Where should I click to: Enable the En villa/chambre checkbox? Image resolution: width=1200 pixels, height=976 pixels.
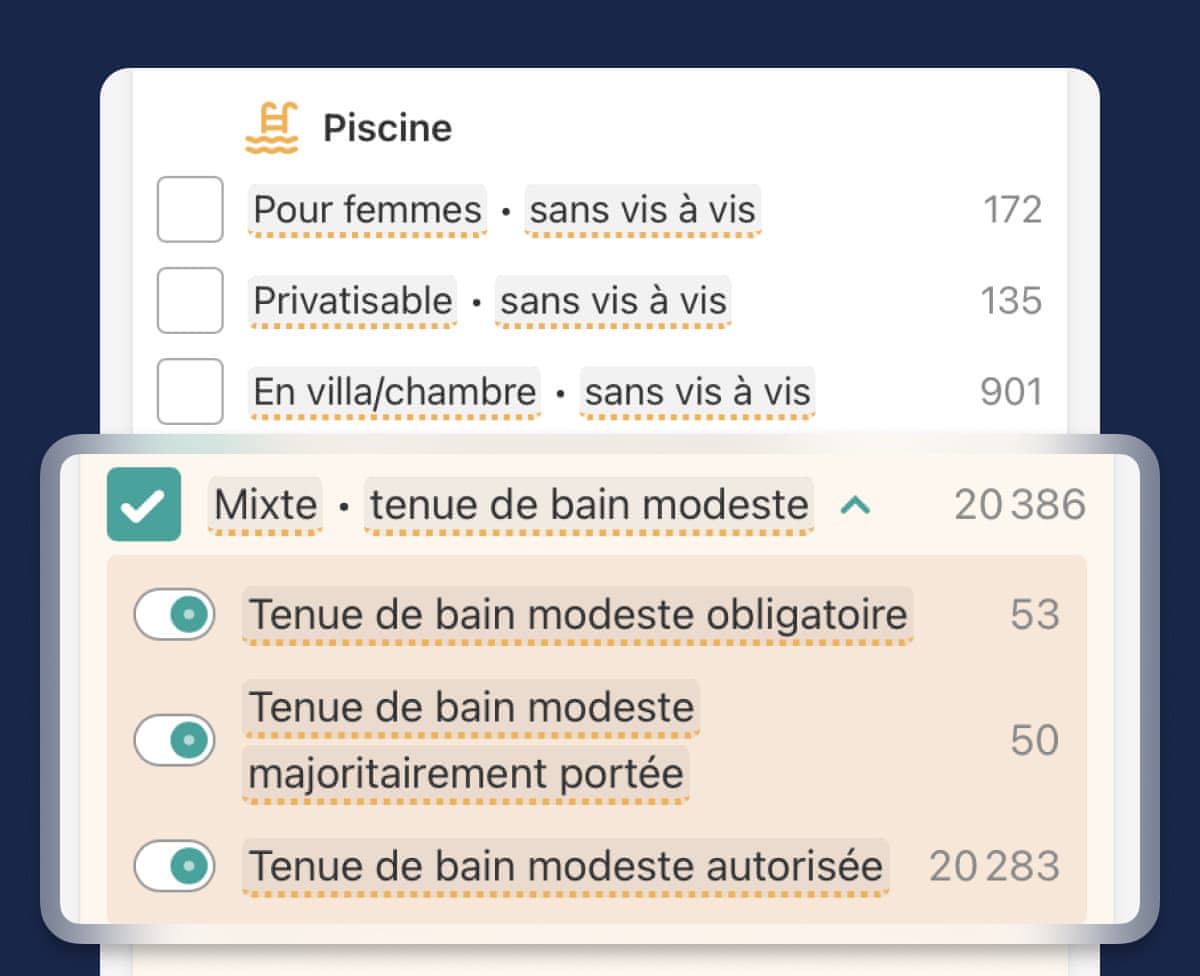(190, 391)
